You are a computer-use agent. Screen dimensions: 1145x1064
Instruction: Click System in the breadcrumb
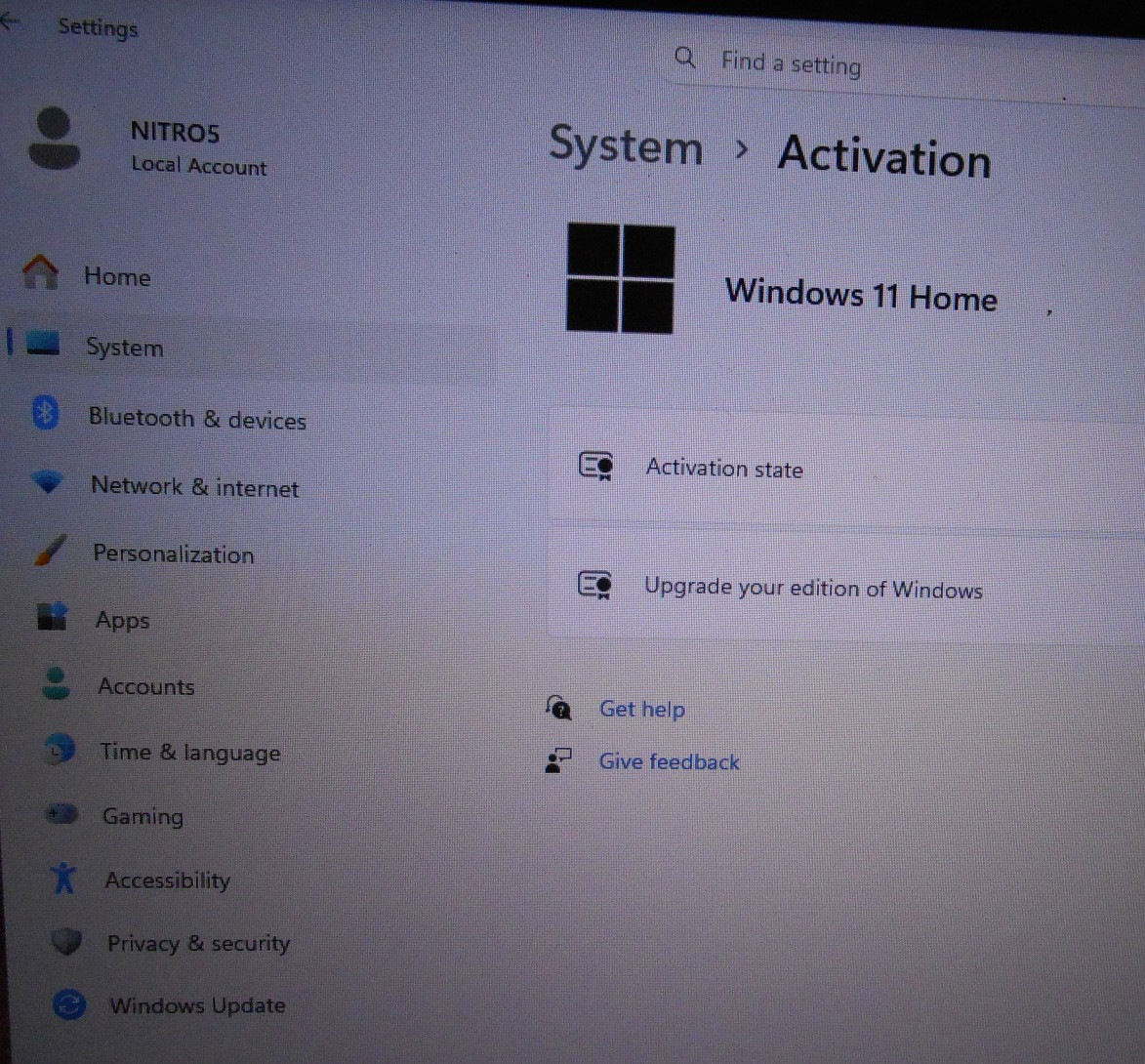click(626, 145)
